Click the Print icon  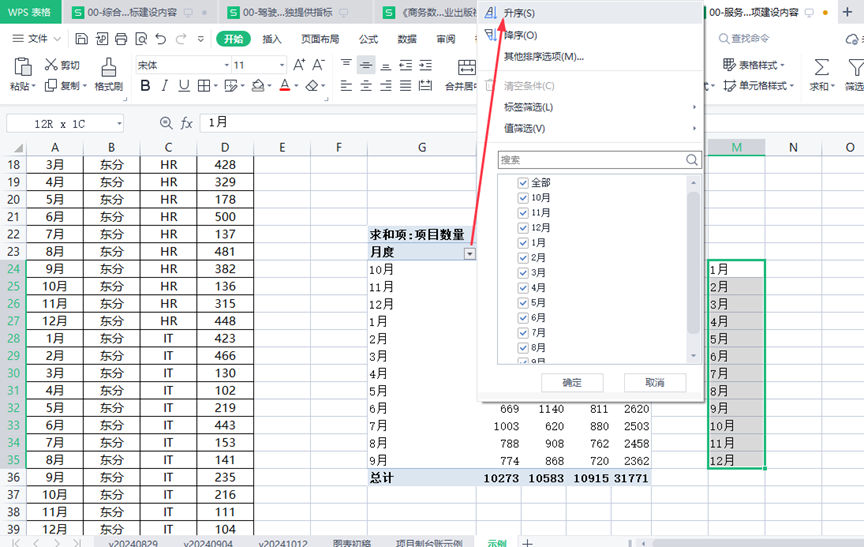121,39
